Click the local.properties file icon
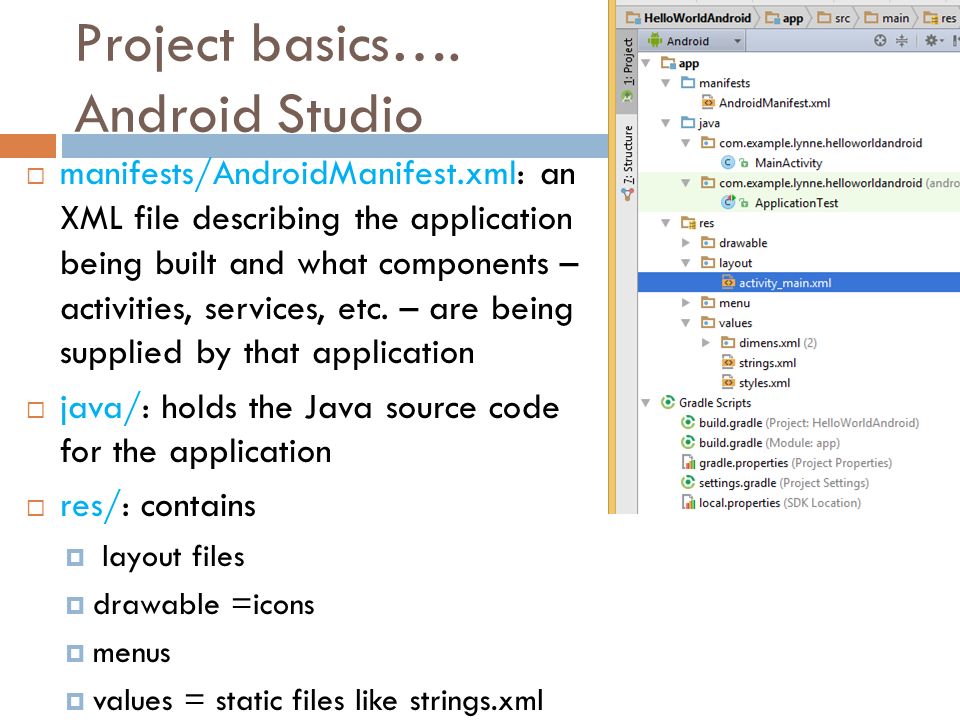 click(688, 503)
